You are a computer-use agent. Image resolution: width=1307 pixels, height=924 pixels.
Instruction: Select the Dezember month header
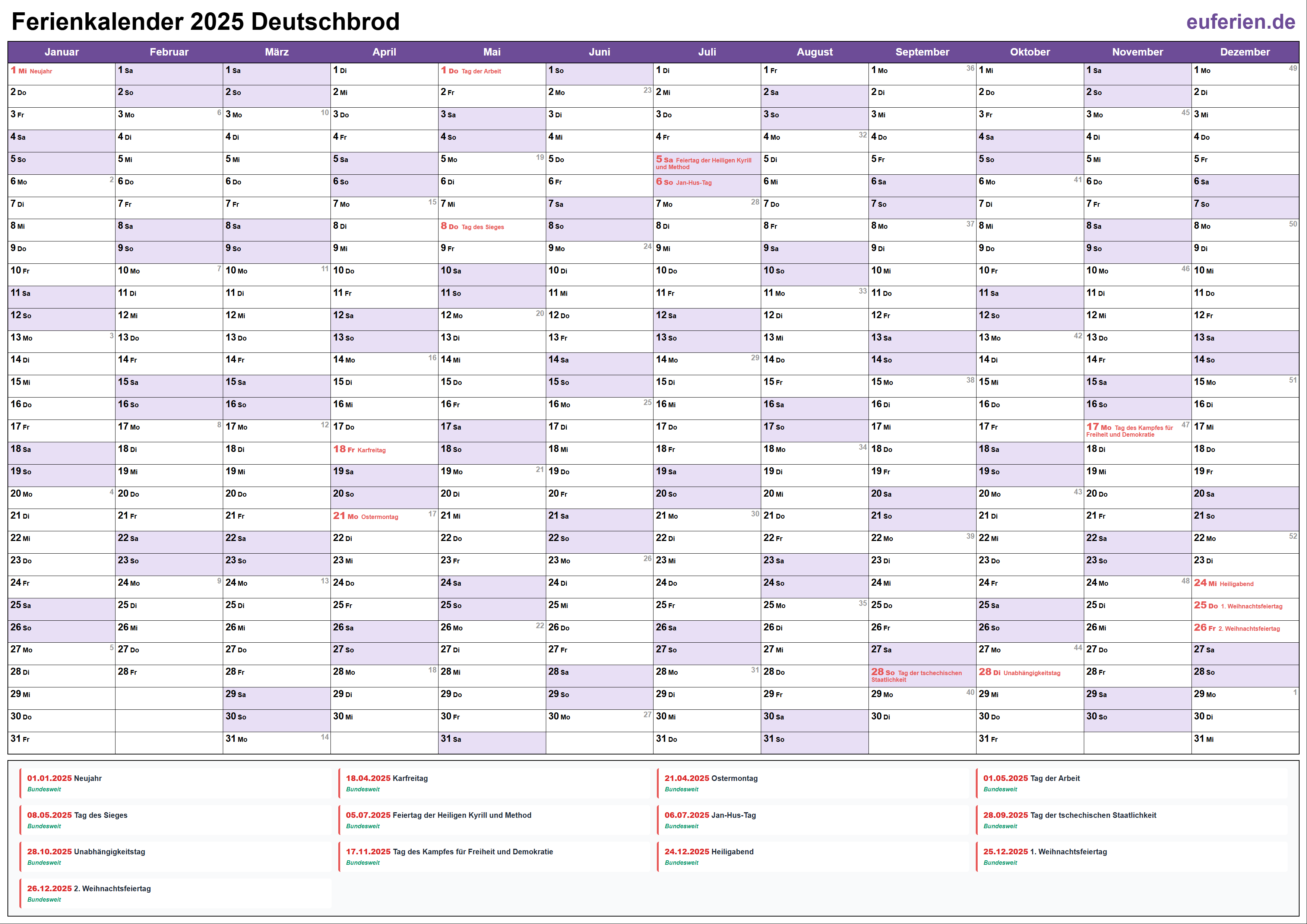click(x=1244, y=52)
